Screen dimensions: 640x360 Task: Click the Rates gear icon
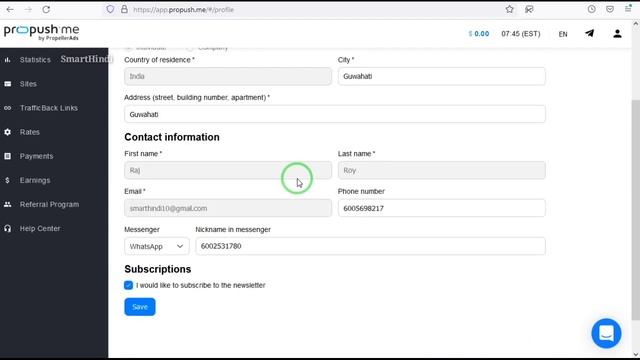7,132
